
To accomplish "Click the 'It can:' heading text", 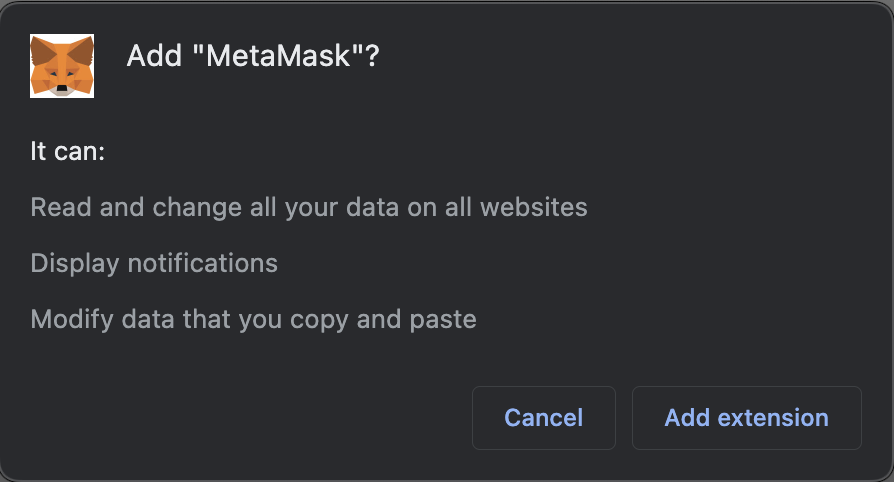I will coord(68,153).
